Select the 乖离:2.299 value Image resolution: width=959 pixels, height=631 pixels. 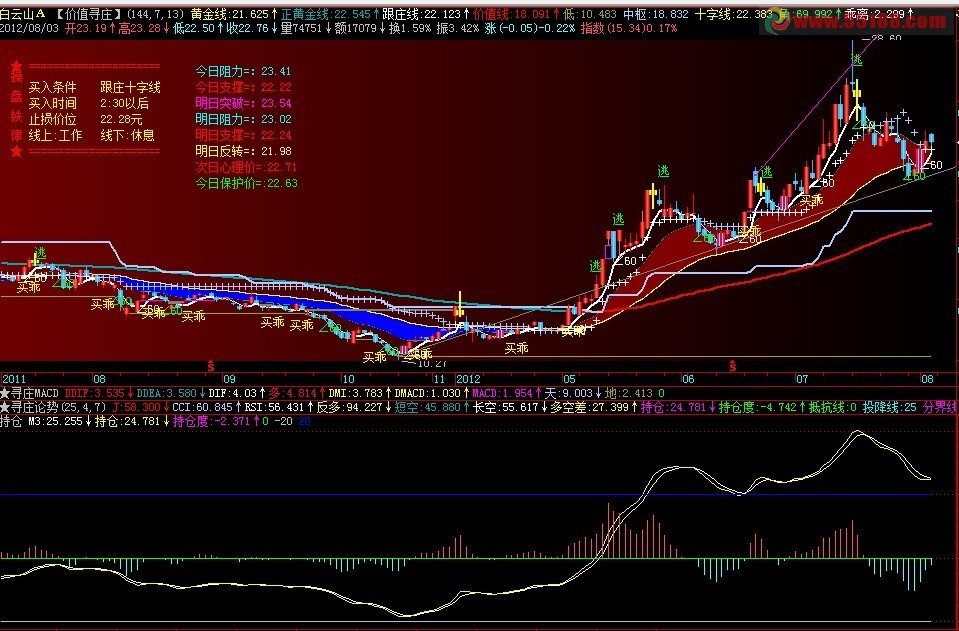875,13
